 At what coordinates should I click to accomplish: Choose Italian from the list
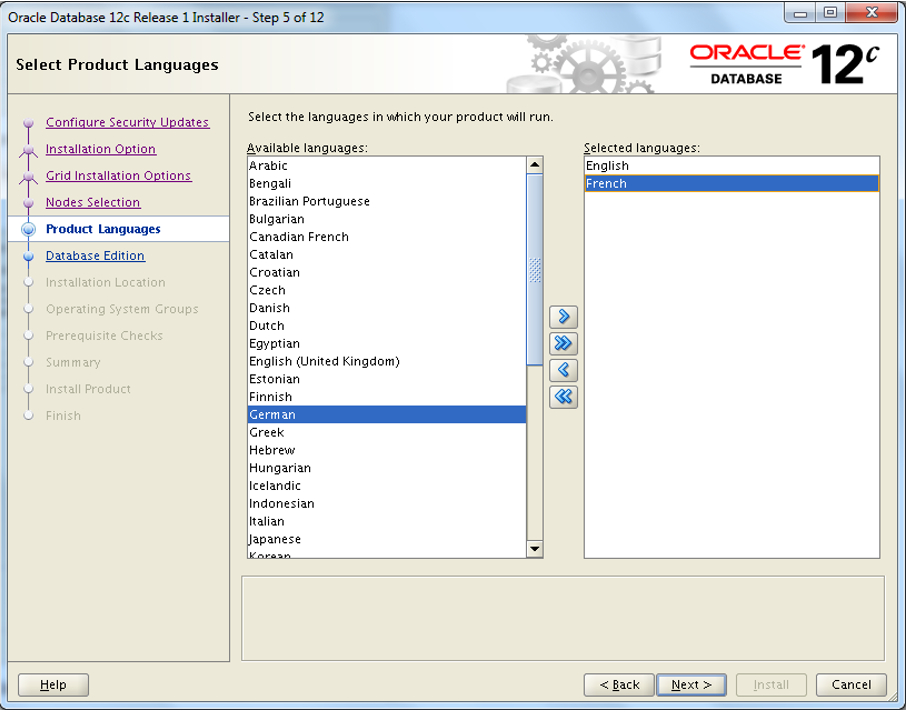[387, 522]
